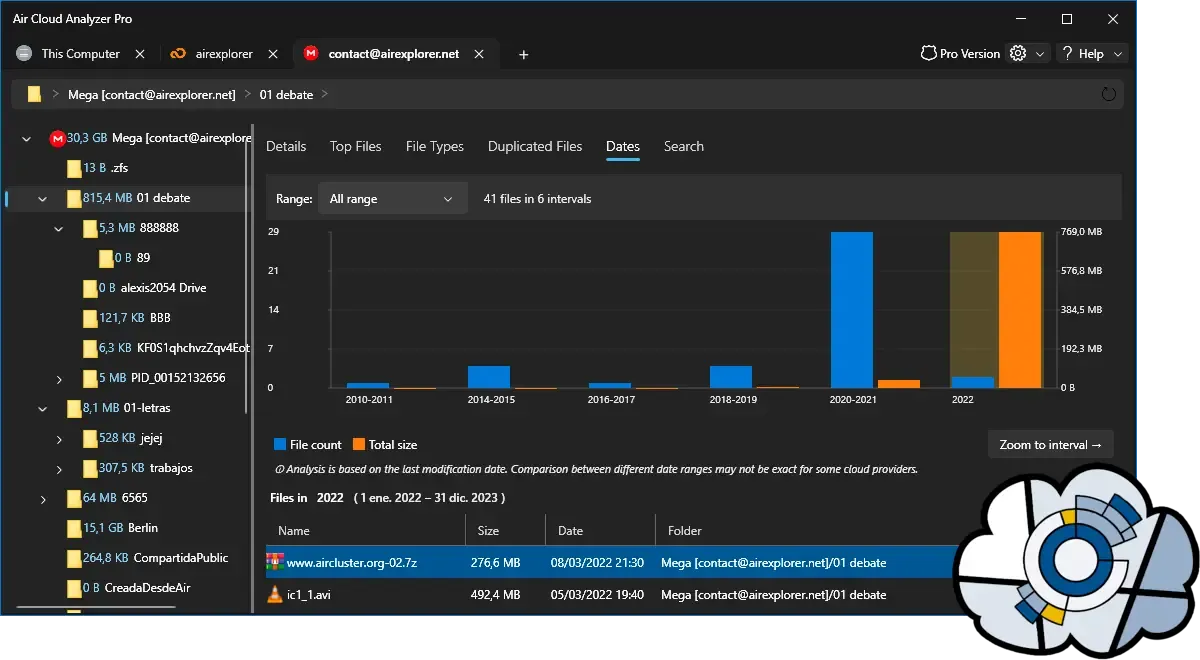Sort file list by Size column
The width and height of the screenshot is (1200, 660).
[x=506, y=531]
